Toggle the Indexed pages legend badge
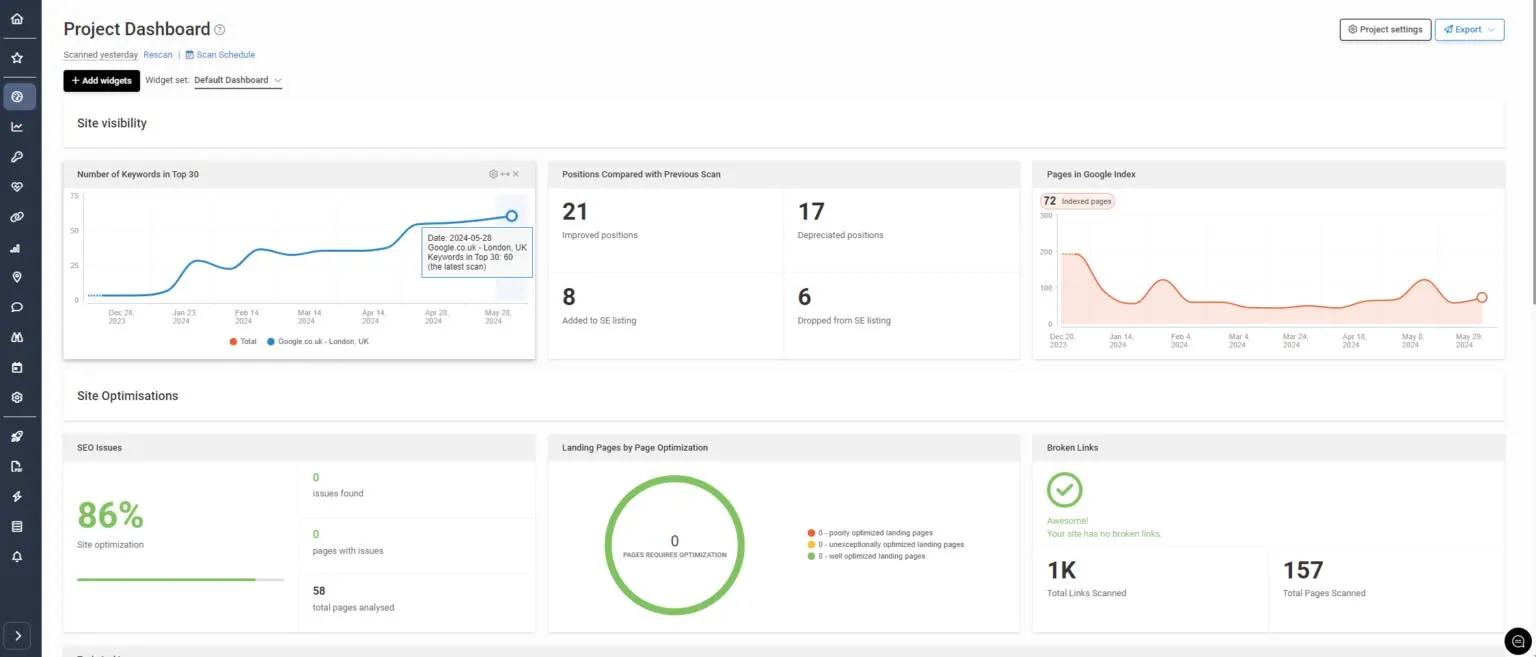The width and height of the screenshot is (1536, 657). 1077,201
